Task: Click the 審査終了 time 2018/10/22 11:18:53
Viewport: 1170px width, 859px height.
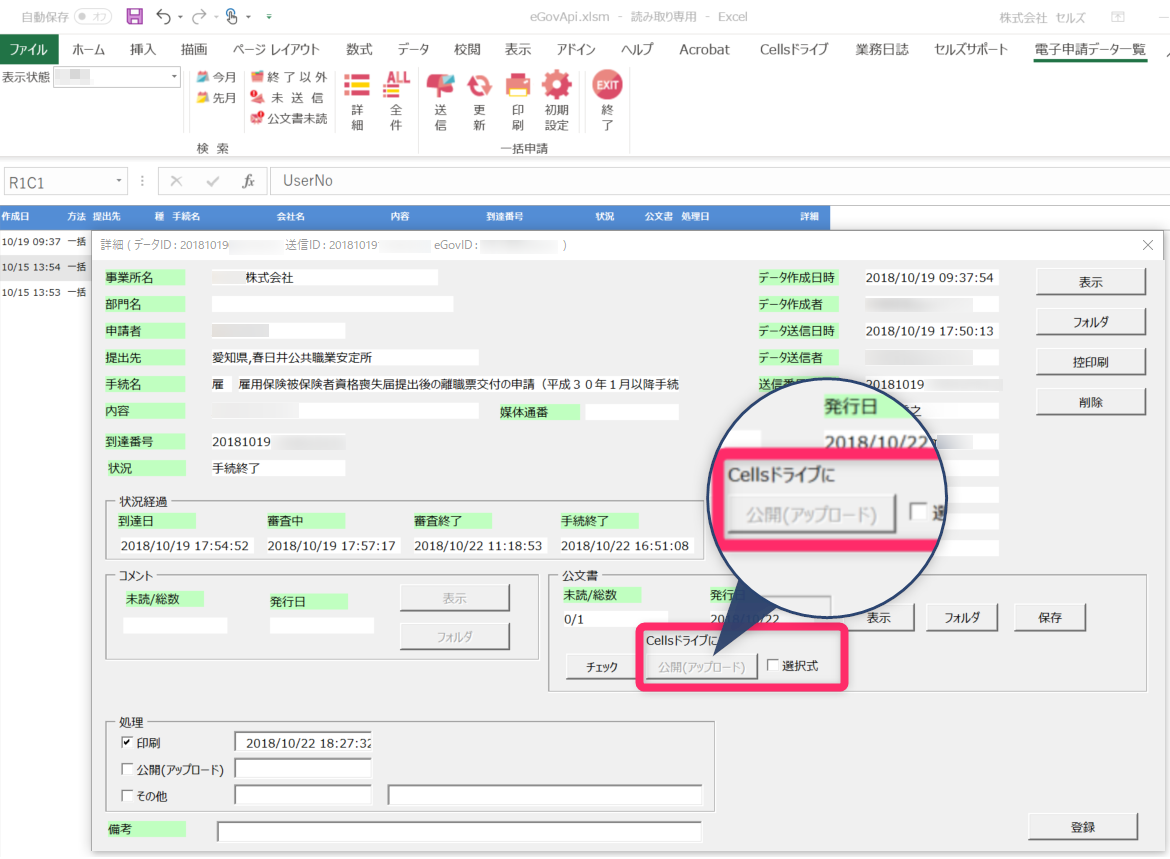Action: (478, 546)
